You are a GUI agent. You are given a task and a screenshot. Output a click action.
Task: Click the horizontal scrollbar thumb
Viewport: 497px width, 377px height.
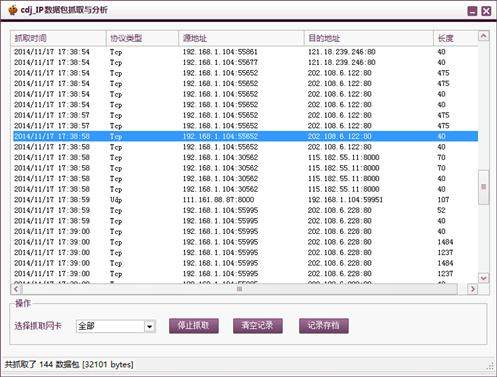tap(239, 289)
